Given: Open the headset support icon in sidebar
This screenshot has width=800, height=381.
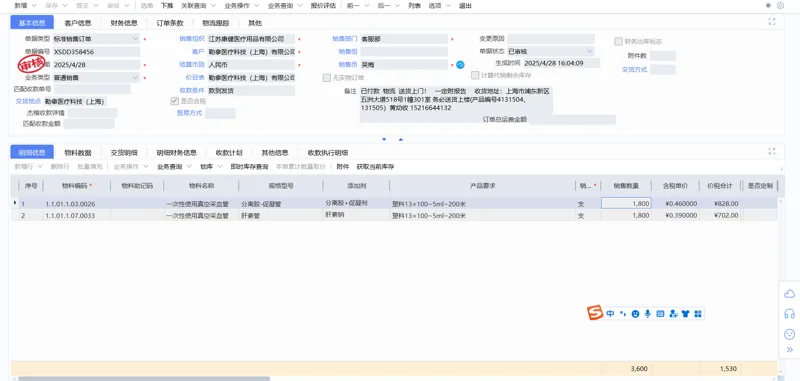Looking at the screenshot, I should pos(789,314).
